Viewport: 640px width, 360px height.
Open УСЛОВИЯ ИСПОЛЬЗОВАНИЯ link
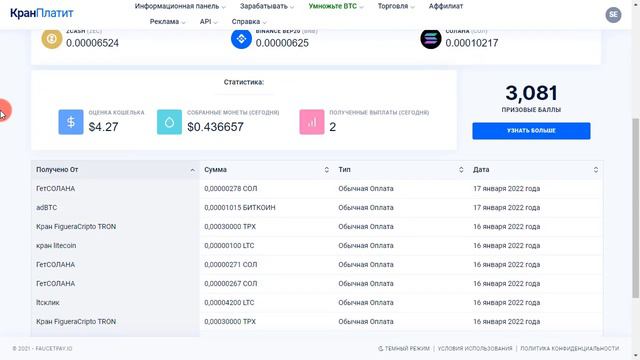[x=475, y=349]
